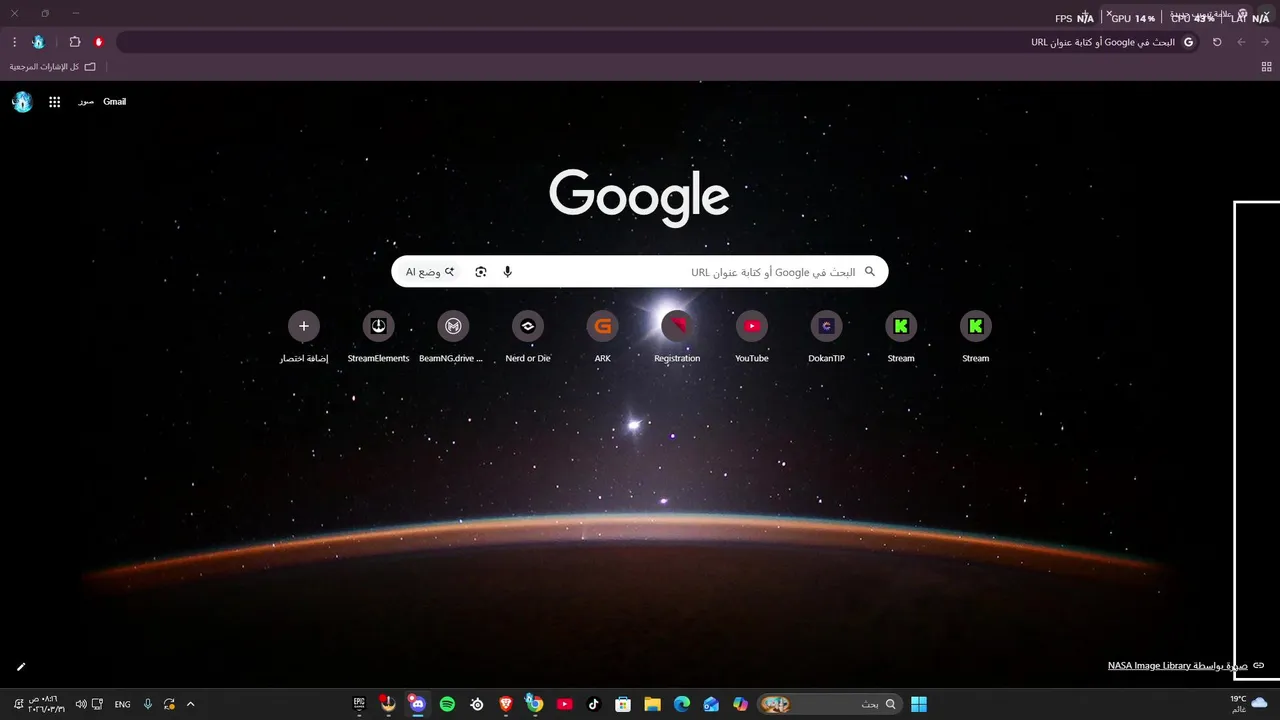Show hidden tray icons with the chevron
1280x720 pixels.
point(190,704)
